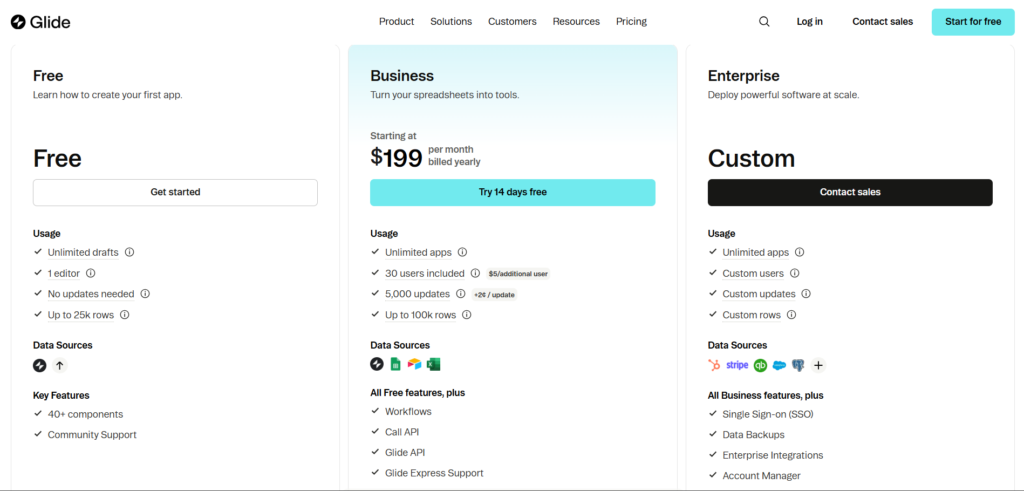Click Get started on the Free plan
Screen dimensions: 1024x491
(x=175, y=193)
